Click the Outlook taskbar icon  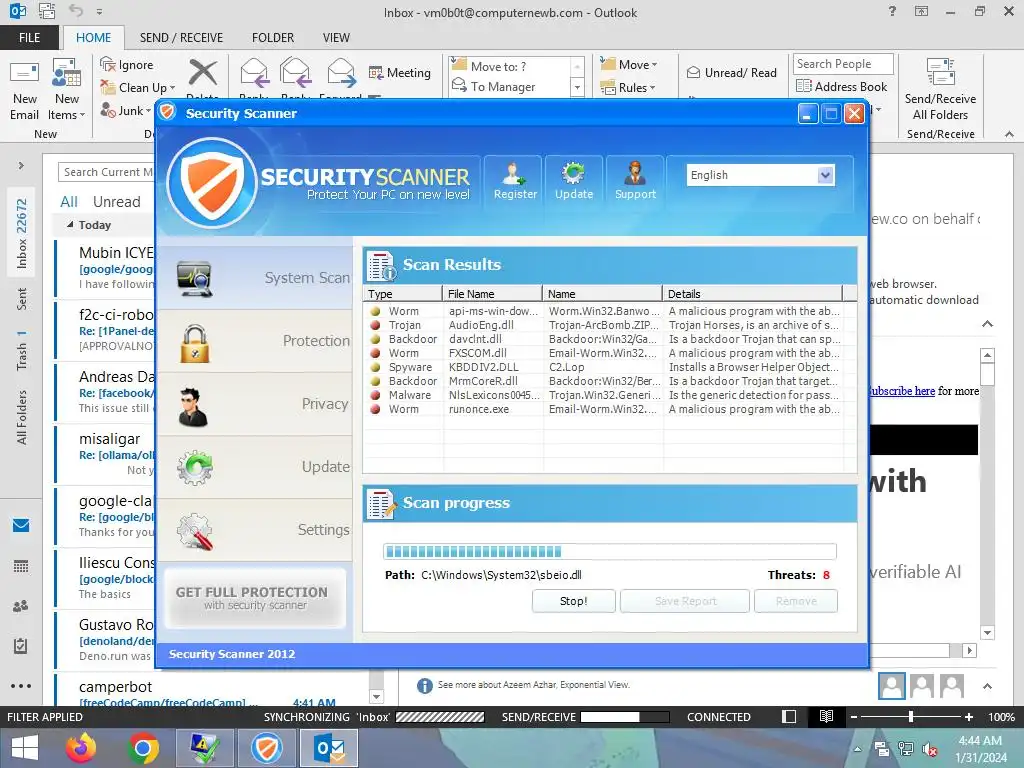click(x=328, y=748)
